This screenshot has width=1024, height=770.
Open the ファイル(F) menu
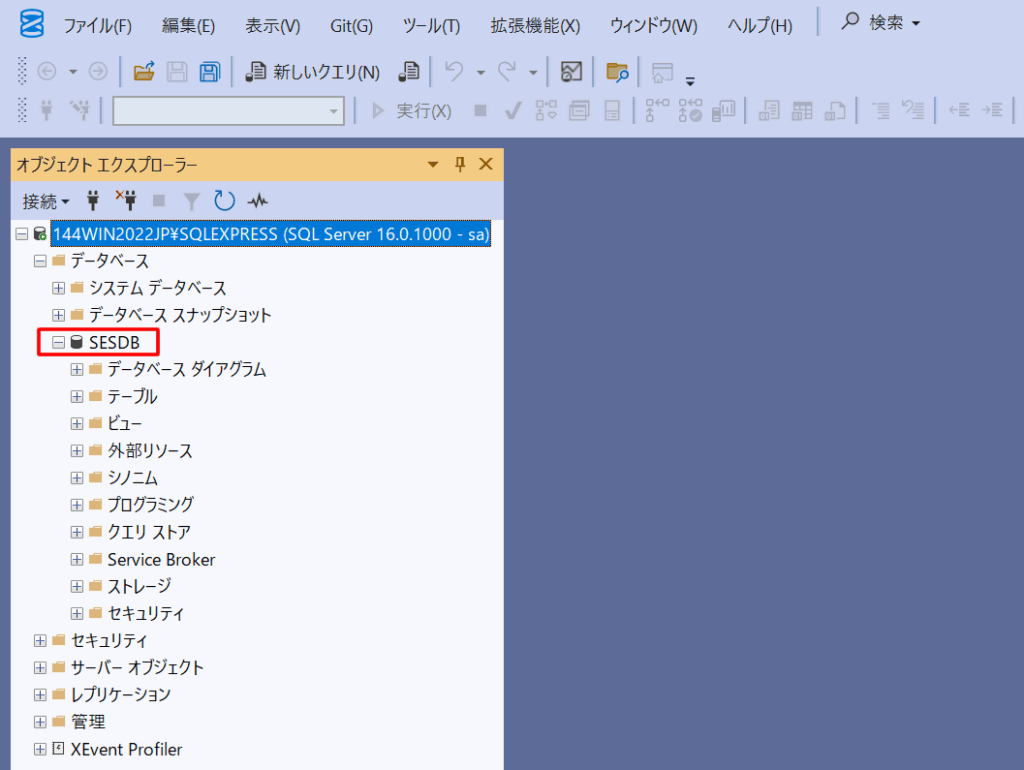pos(97,25)
